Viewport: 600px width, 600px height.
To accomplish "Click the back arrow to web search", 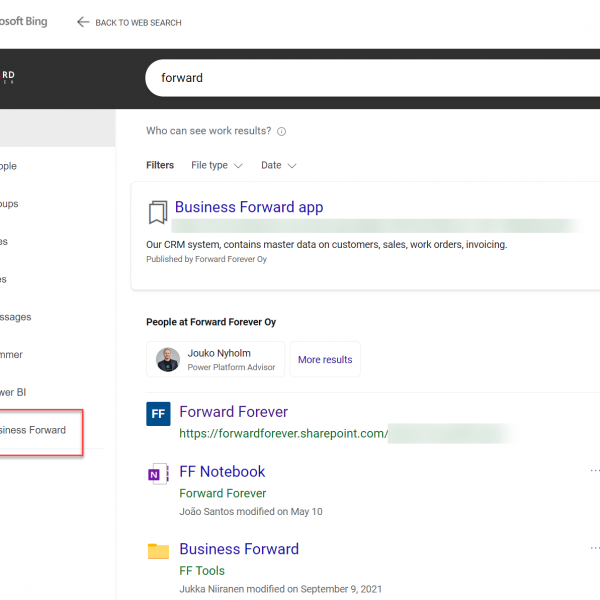I will pyautogui.click(x=83, y=22).
